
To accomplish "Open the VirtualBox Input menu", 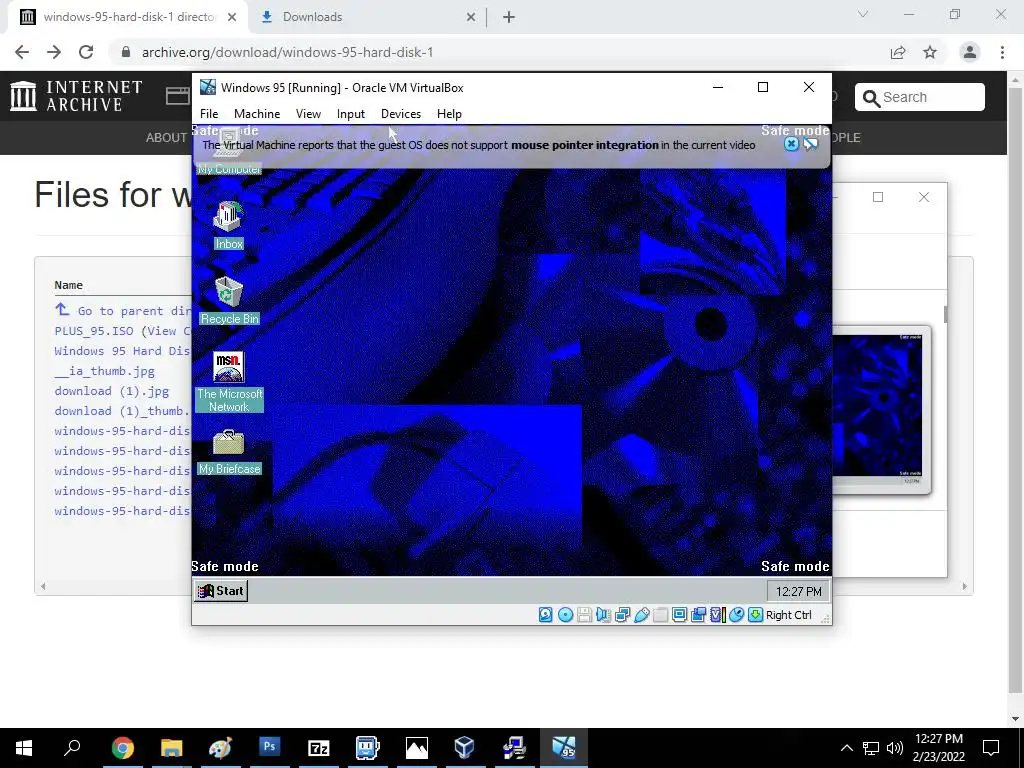I will [351, 114].
